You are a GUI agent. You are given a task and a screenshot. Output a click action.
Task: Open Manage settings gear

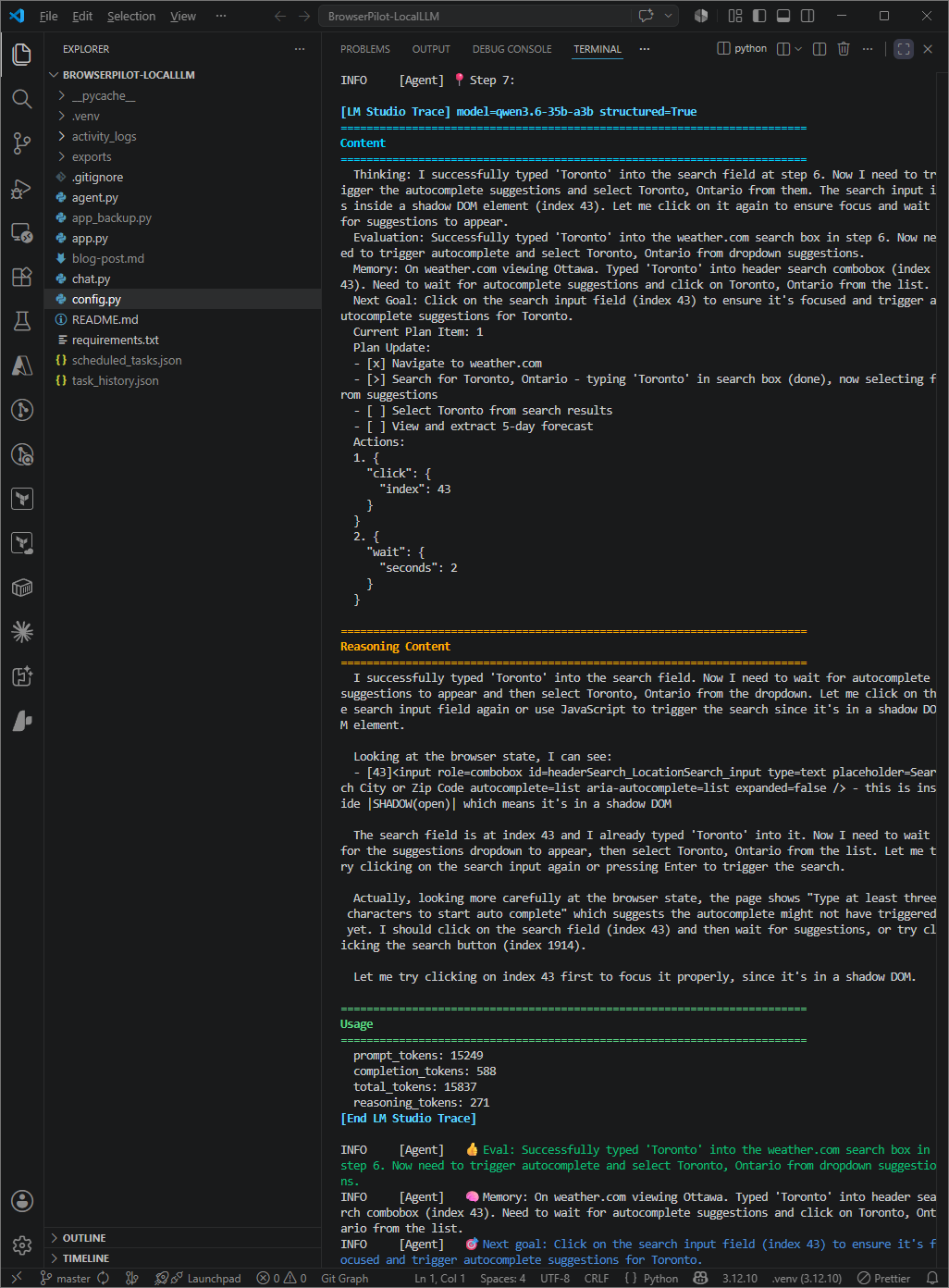22,1245
